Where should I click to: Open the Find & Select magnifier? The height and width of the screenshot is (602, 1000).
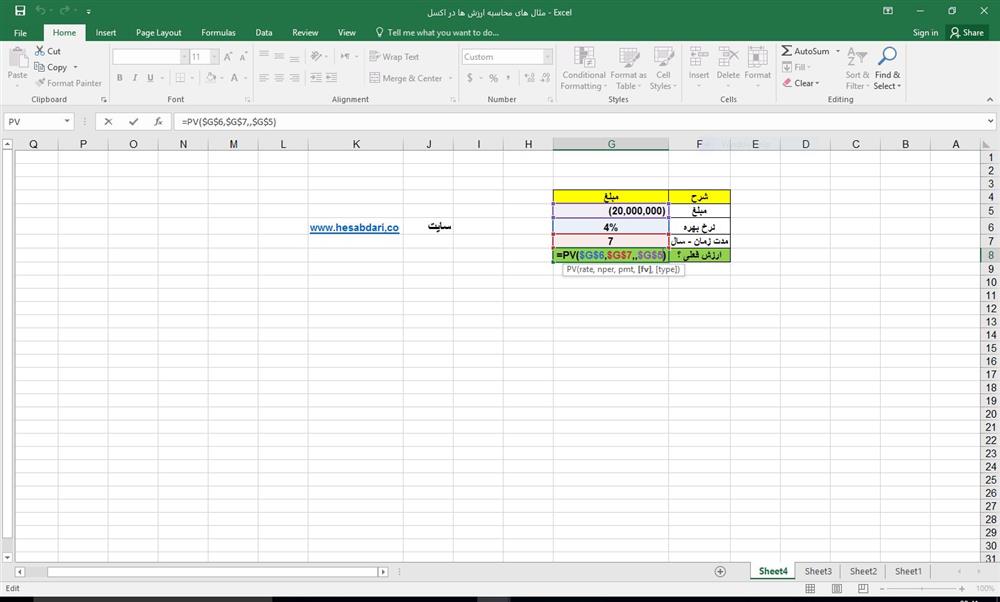(x=887, y=58)
